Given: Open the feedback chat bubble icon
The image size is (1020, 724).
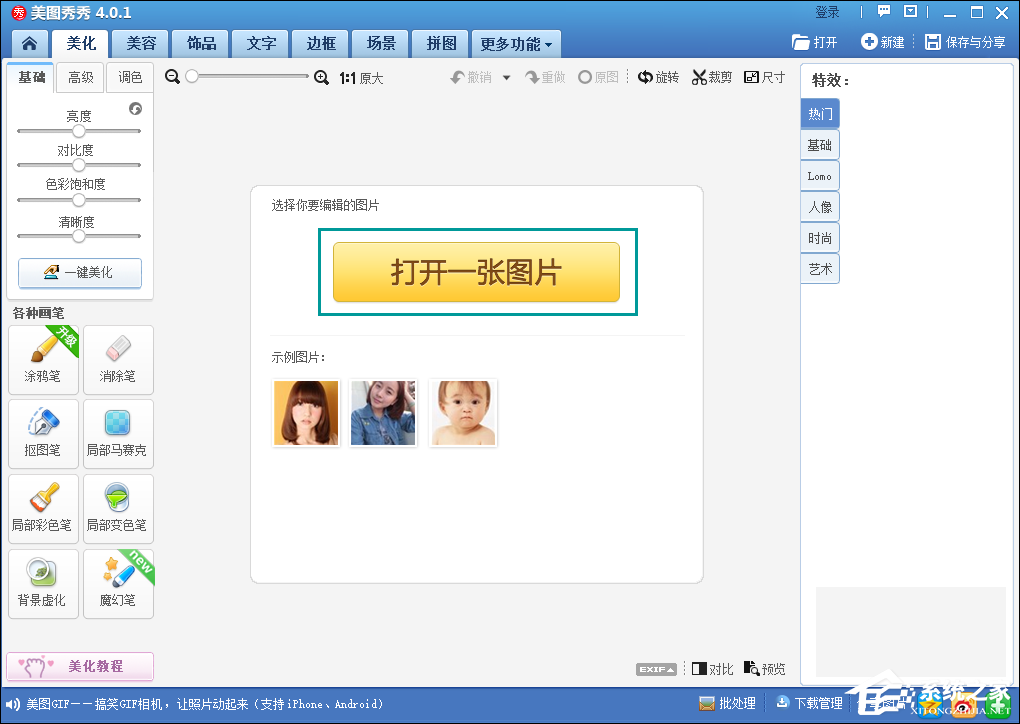Looking at the screenshot, I should [884, 11].
